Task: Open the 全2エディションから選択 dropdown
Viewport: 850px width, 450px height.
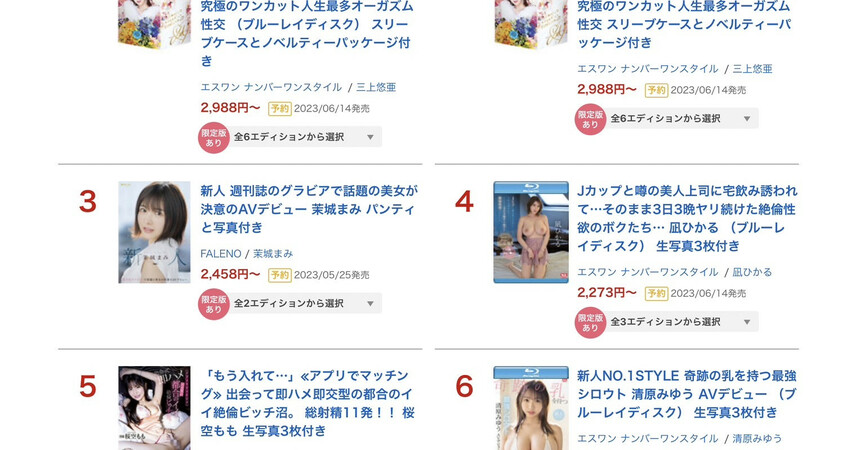Action: pyautogui.click(x=306, y=304)
